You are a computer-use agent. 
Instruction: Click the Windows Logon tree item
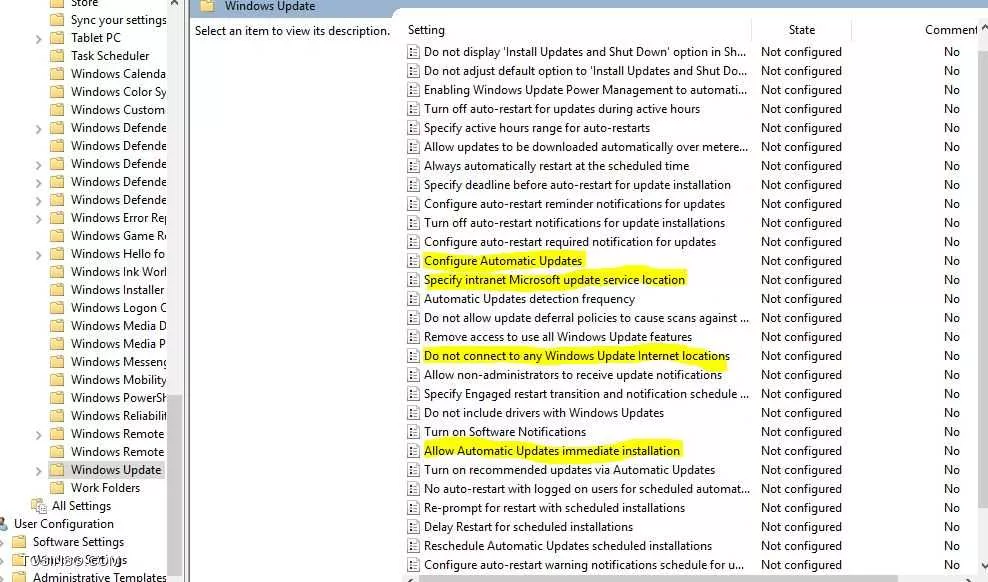tap(118, 307)
